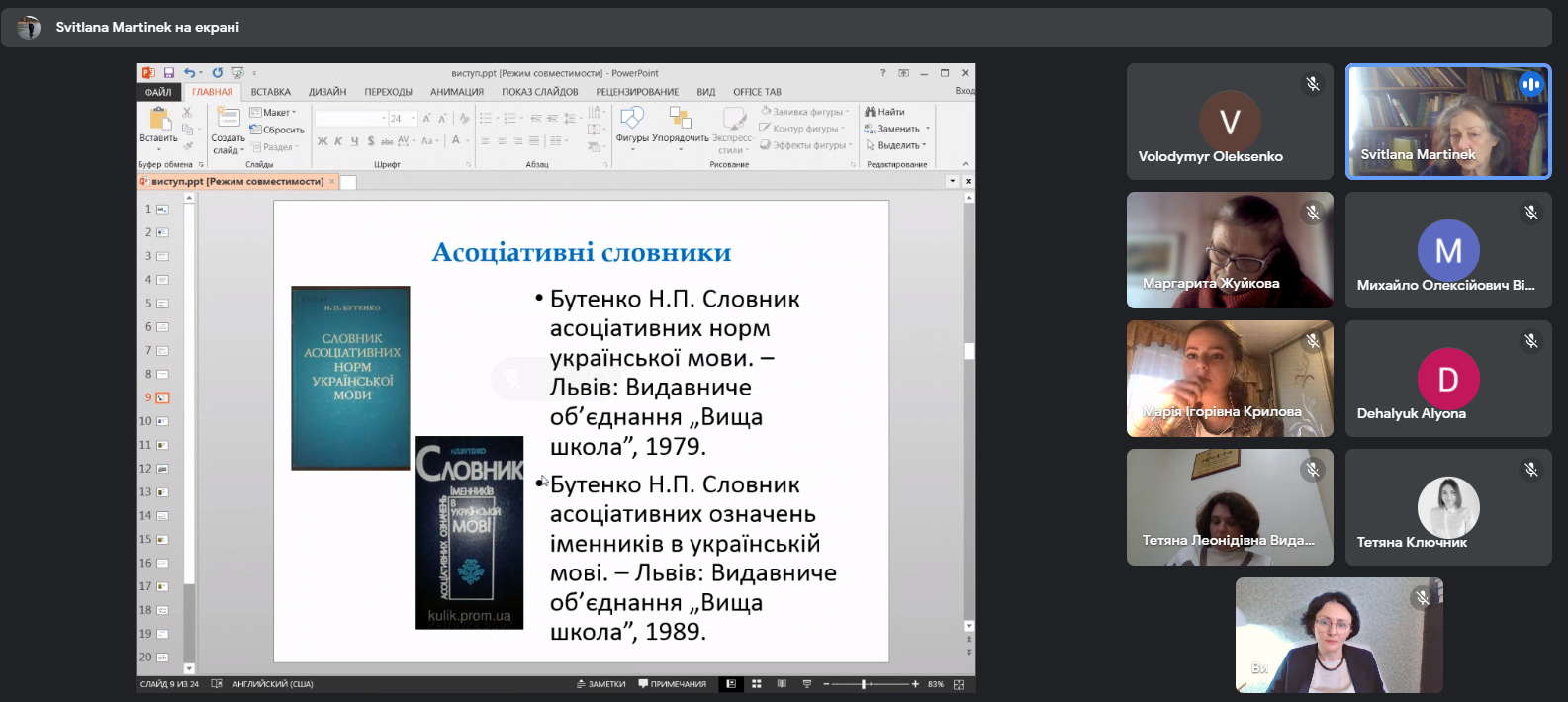Open the Вставка ribbon tab
Image resolution: width=1568 pixels, height=702 pixels.
click(270, 92)
